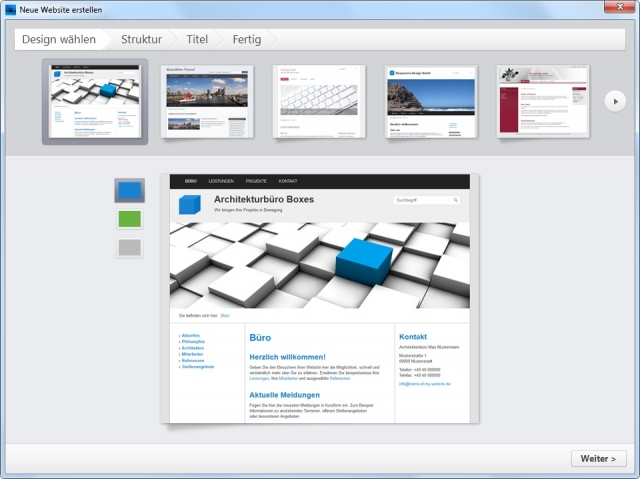The image size is (640, 479).
Task: Click the large blue cube preview image
Action: (319, 264)
